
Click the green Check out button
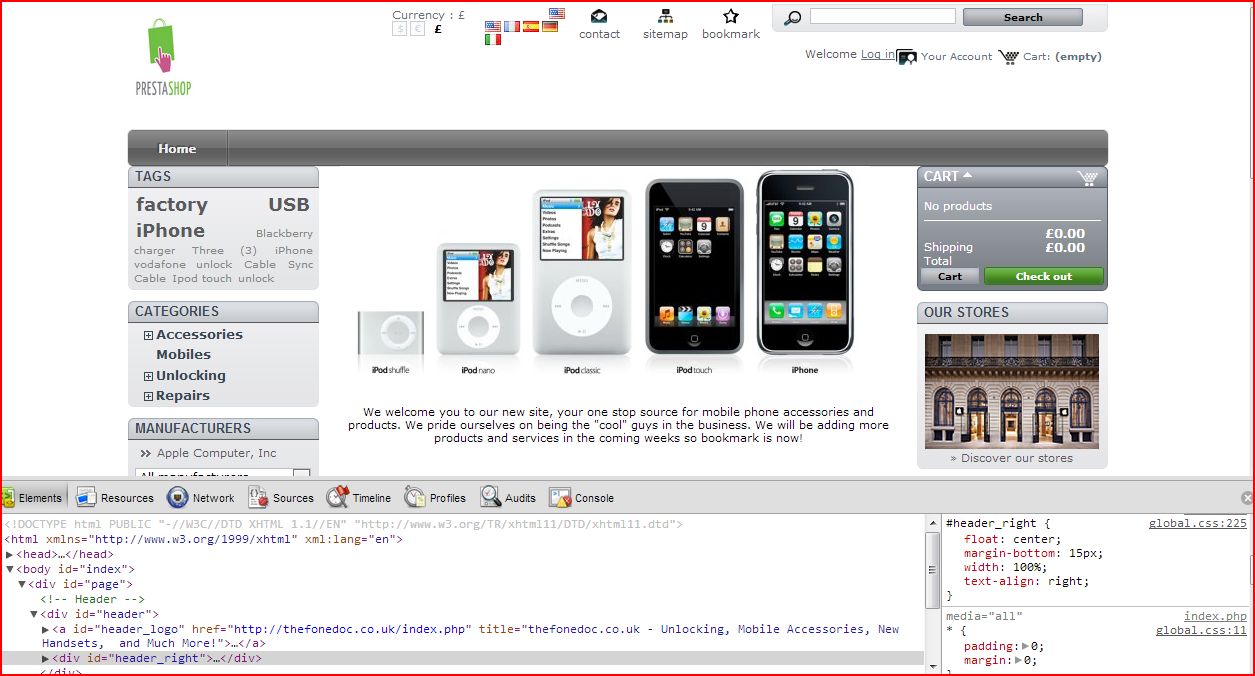(x=1043, y=277)
